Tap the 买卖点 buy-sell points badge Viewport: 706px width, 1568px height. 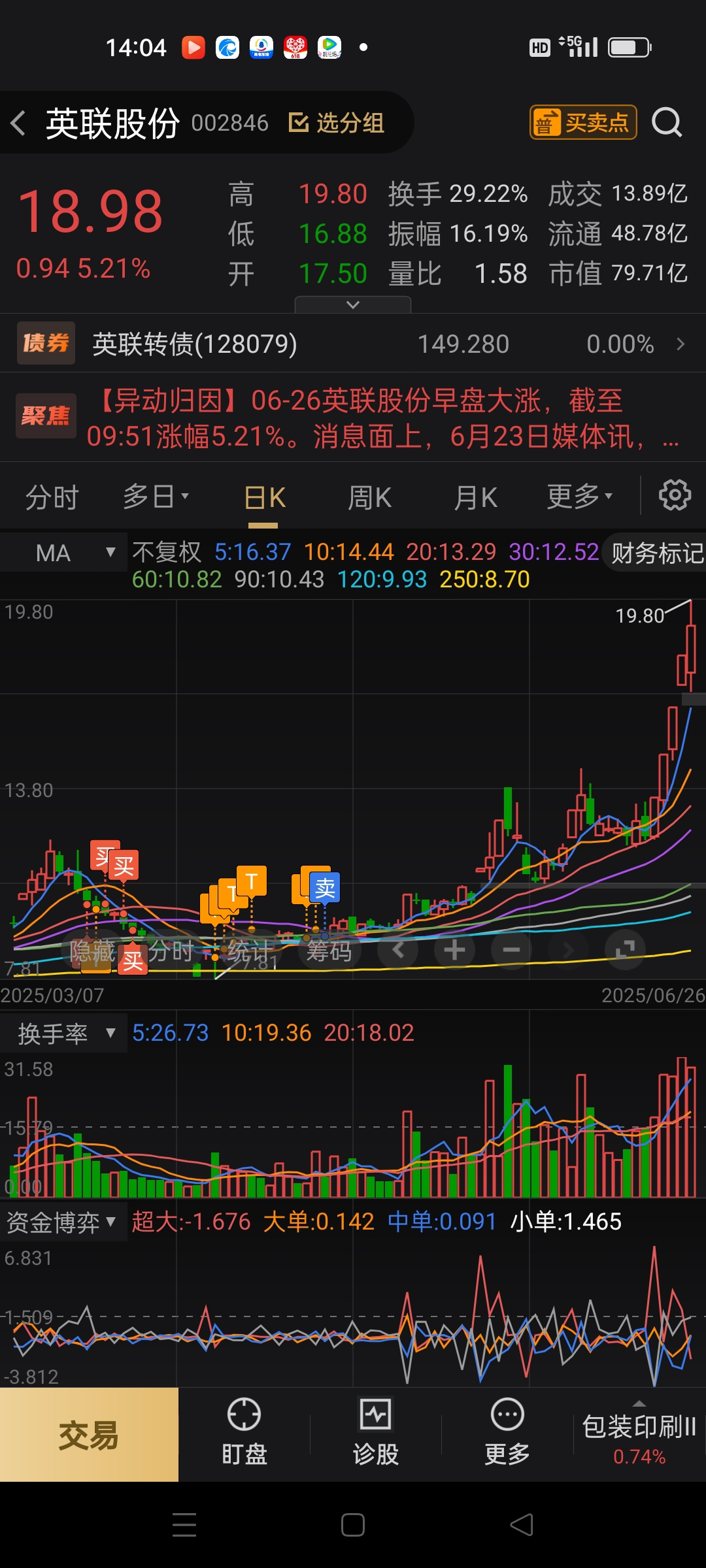(x=583, y=122)
